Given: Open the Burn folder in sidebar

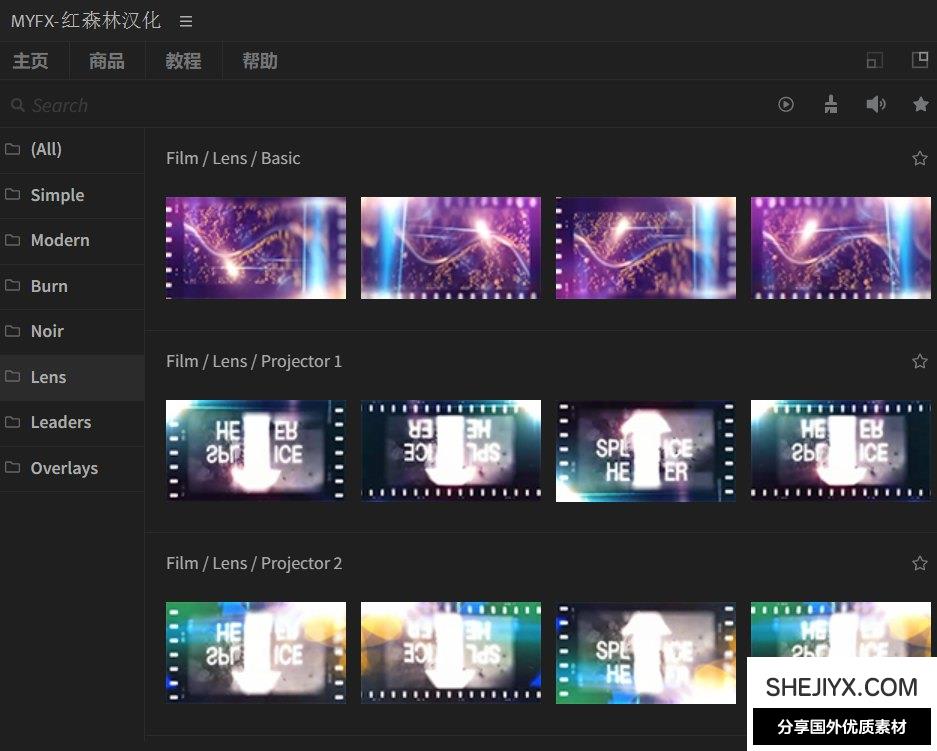Looking at the screenshot, I should point(49,286).
